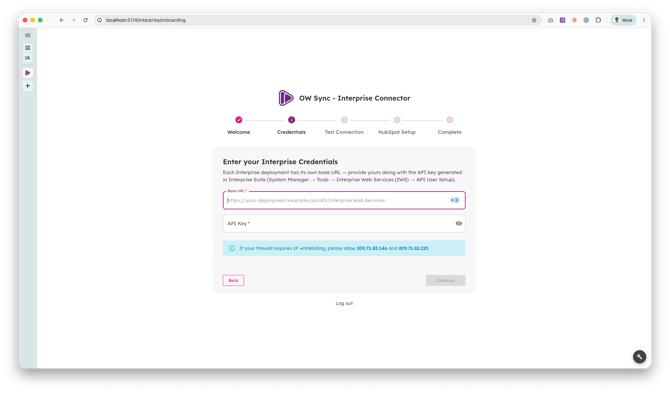670x393 pixels.
Task: Open the wrench dev tools button
Action: (639, 357)
